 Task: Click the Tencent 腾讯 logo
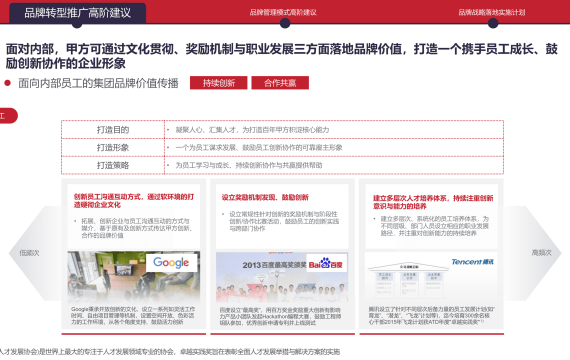pyautogui.click(x=472, y=262)
